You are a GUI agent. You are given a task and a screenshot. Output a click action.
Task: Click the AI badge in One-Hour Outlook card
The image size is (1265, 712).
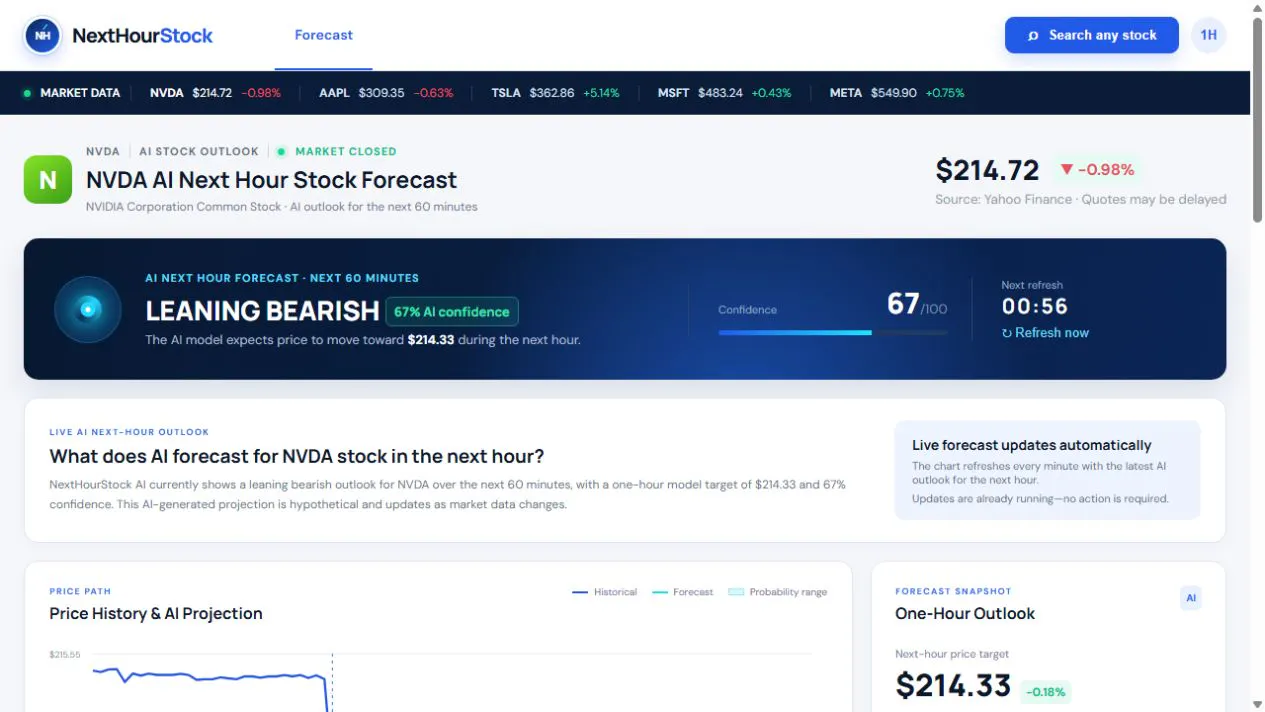1191,598
